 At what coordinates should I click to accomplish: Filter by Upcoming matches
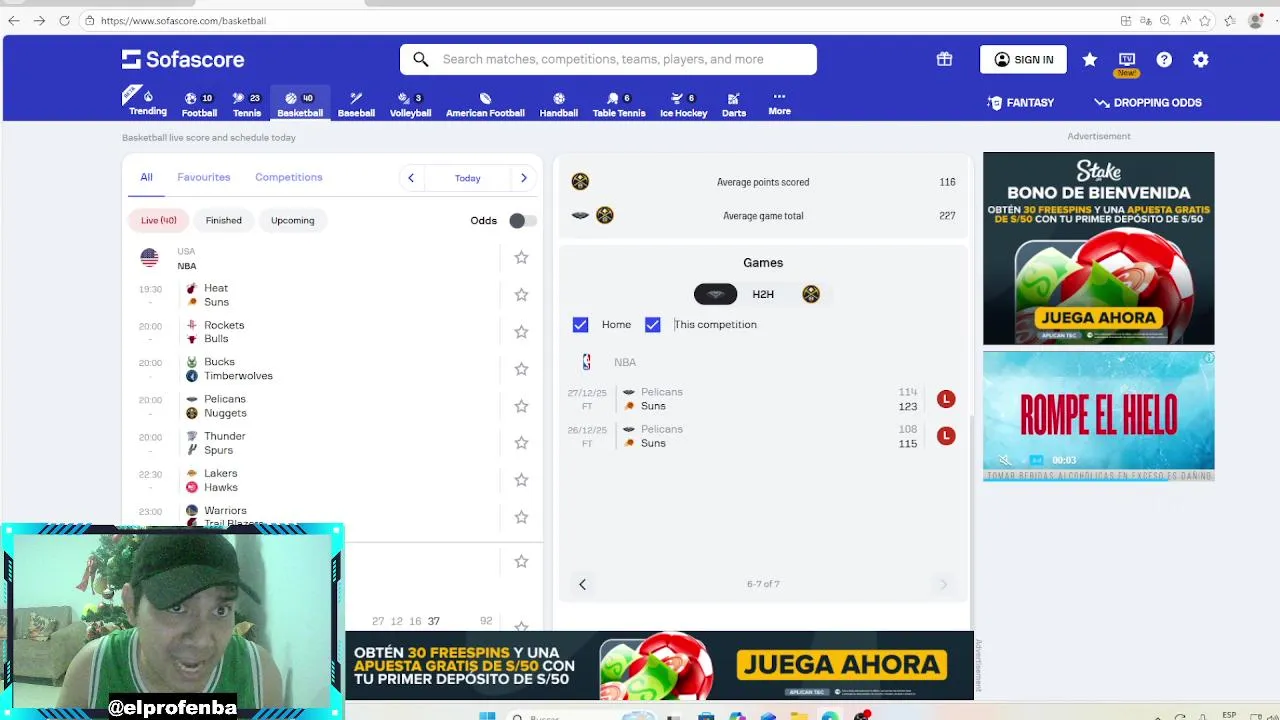pyautogui.click(x=292, y=220)
